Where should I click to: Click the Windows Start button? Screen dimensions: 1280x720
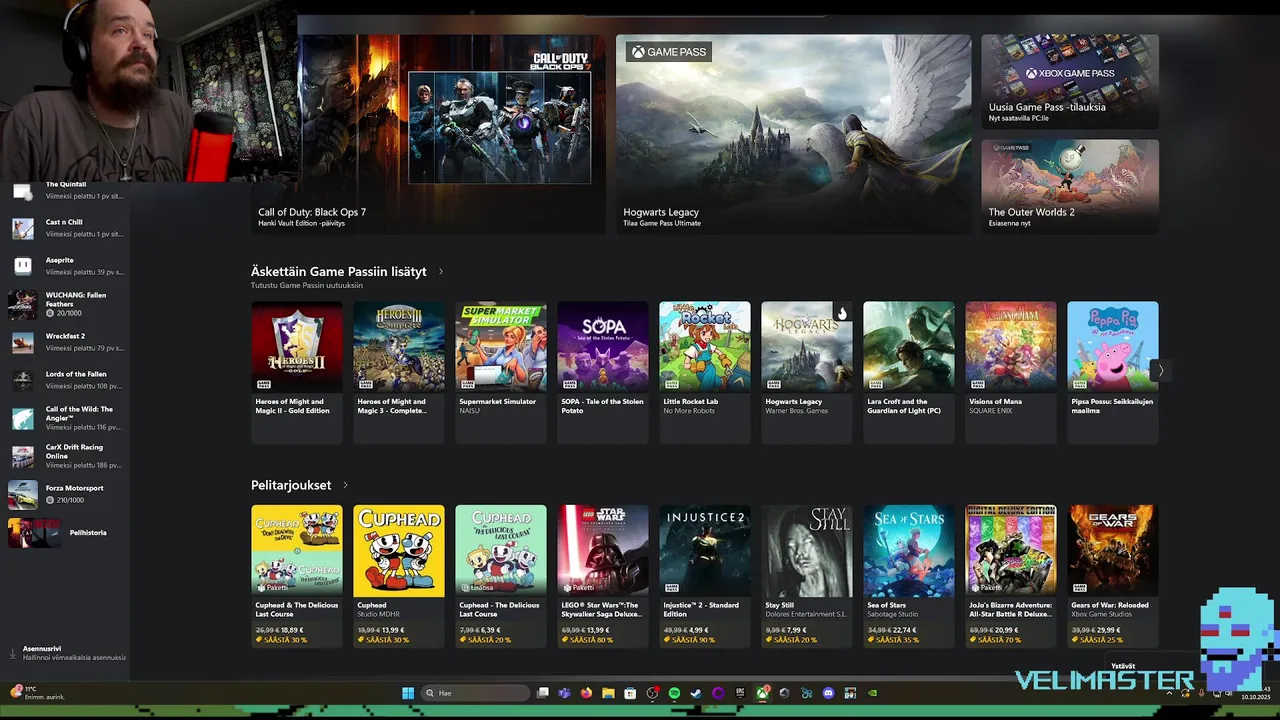[x=408, y=693]
